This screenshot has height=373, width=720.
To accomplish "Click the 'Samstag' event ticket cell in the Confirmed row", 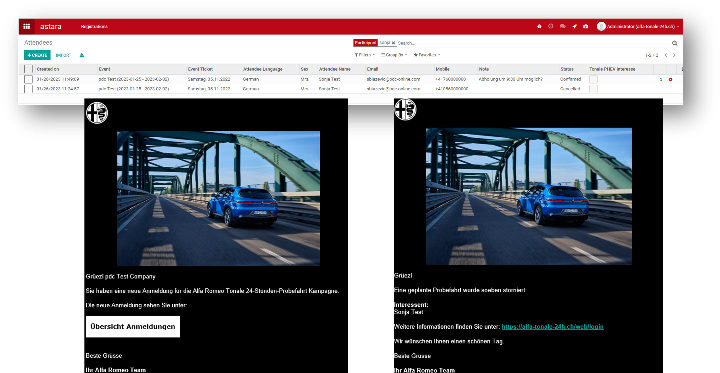I will (209, 79).
